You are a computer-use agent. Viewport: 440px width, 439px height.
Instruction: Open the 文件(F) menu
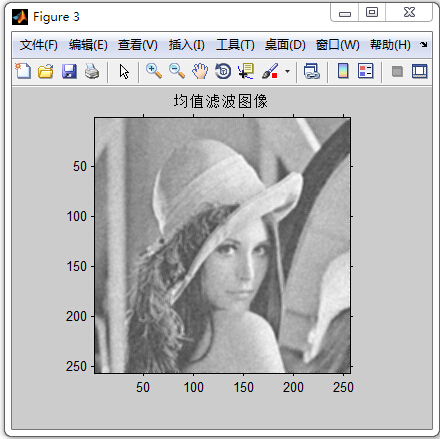[38, 45]
